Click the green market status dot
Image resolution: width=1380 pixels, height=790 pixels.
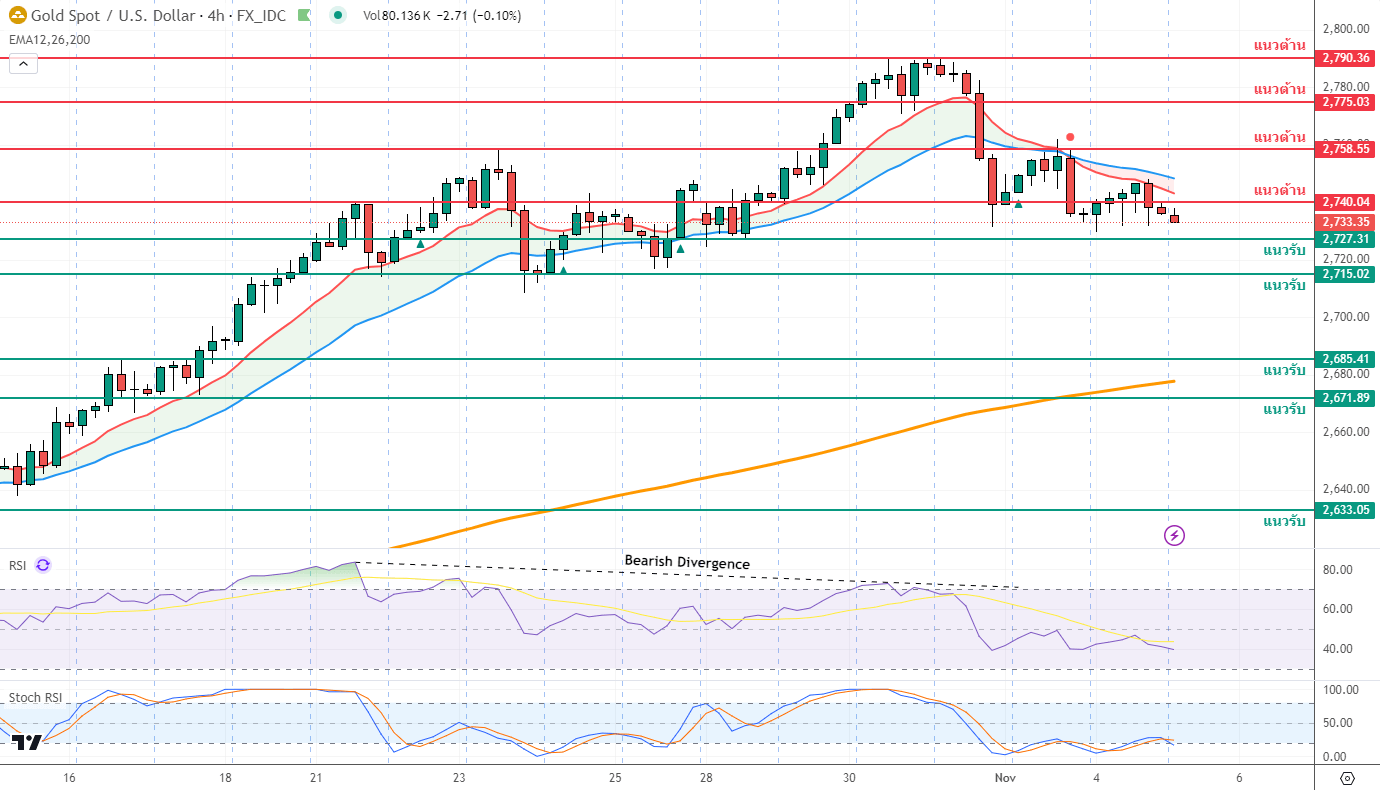pyautogui.click(x=338, y=15)
